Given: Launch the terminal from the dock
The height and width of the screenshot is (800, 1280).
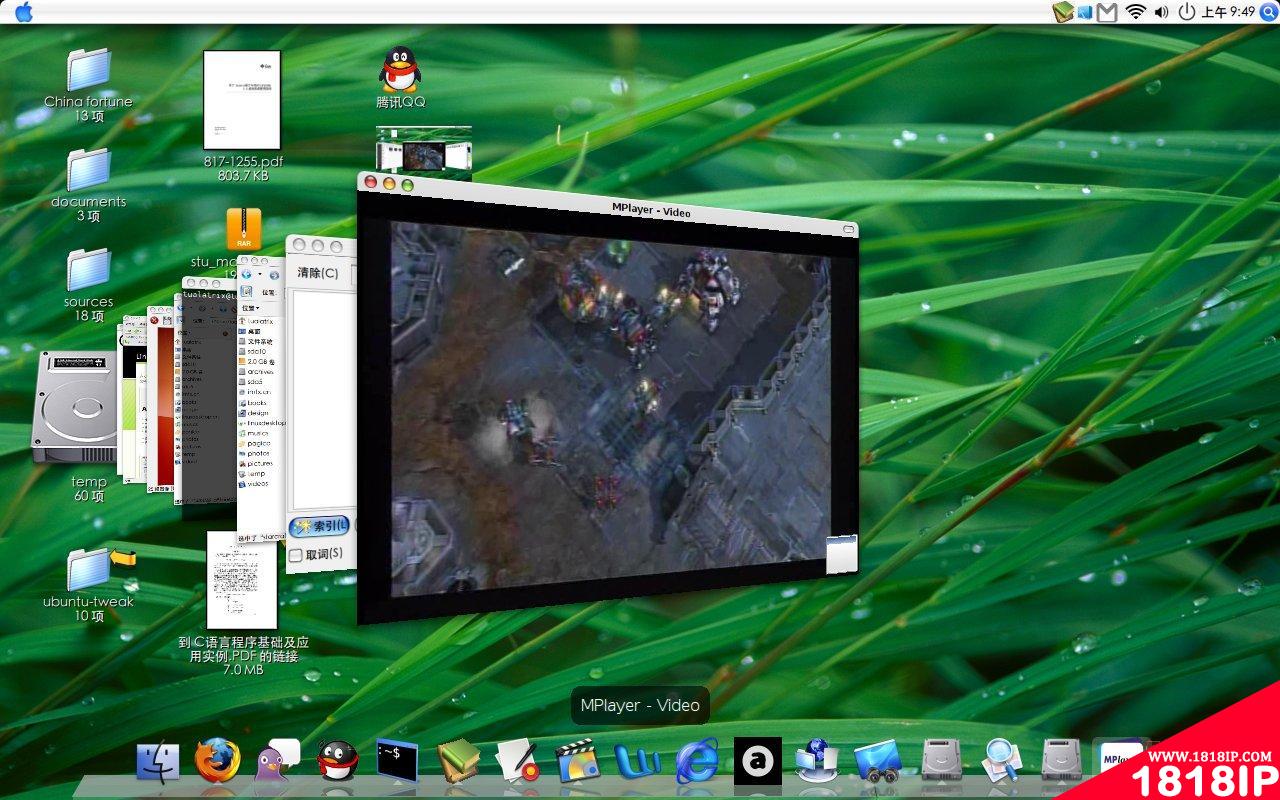Looking at the screenshot, I should click(397, 761).
